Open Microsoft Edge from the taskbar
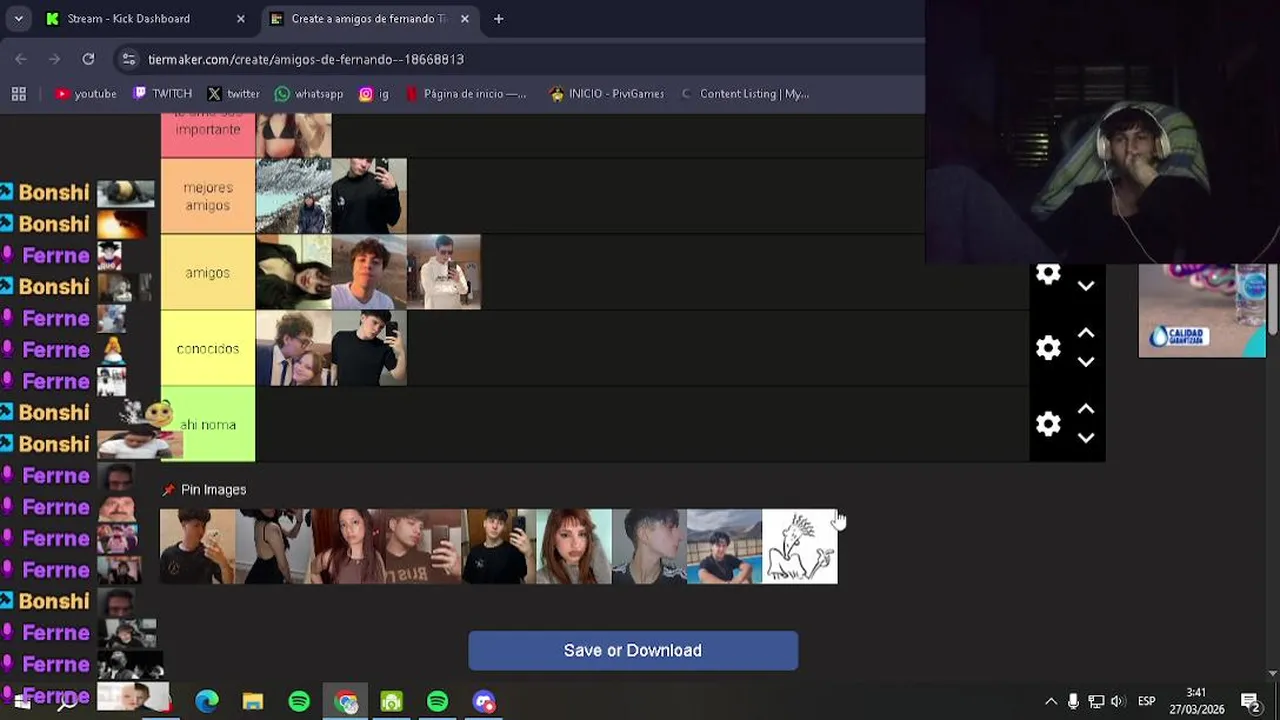 207,701
